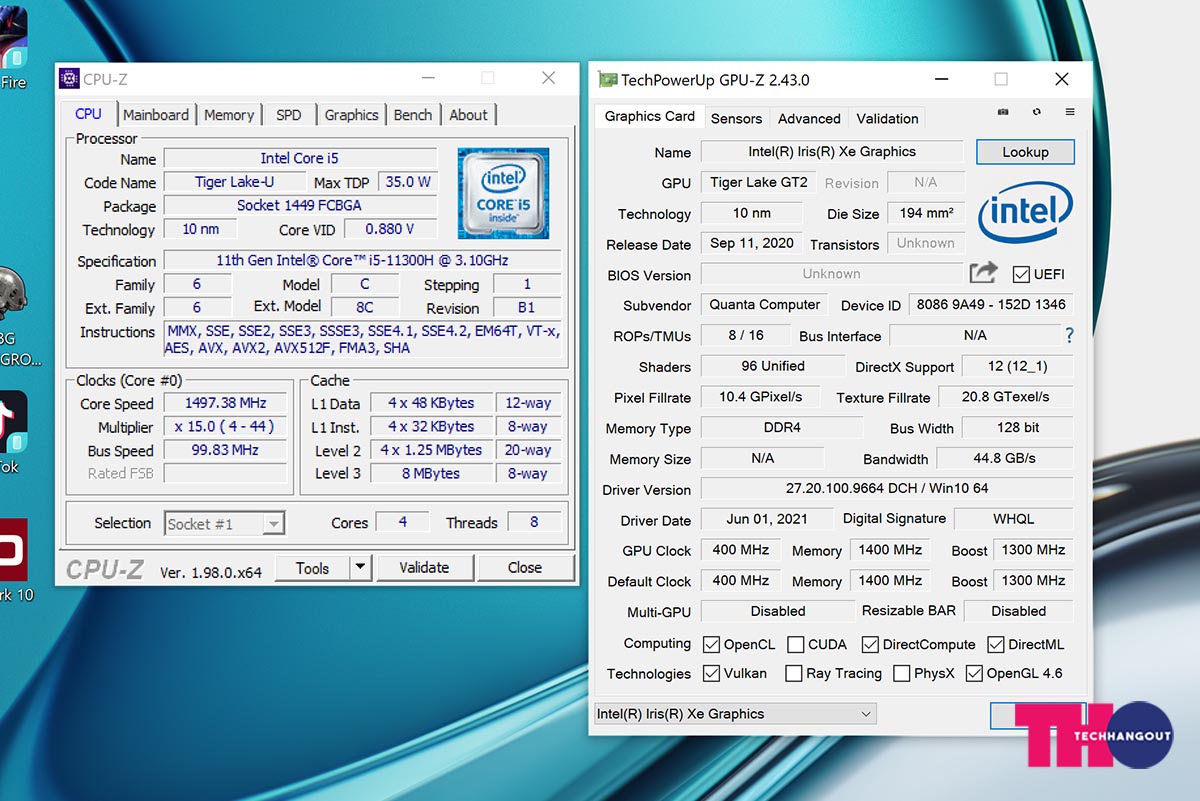Viewport: 1200px width, 801px height.
Task: Click the Pixel Fillrate "10.4 GPixel/s"
Action: pyautogui.click(x=760, y=397)
